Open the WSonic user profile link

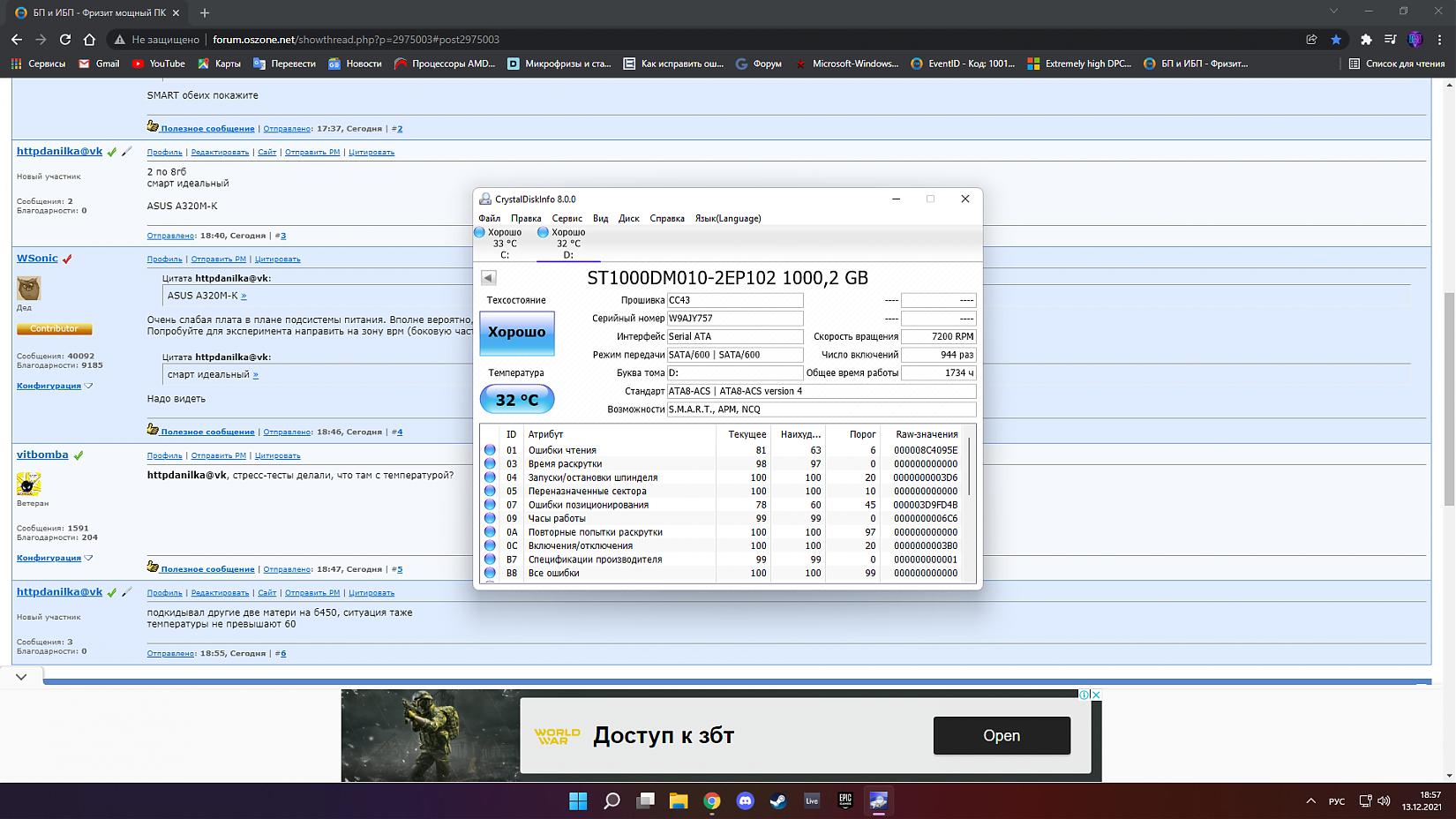(x=37, y=259)
